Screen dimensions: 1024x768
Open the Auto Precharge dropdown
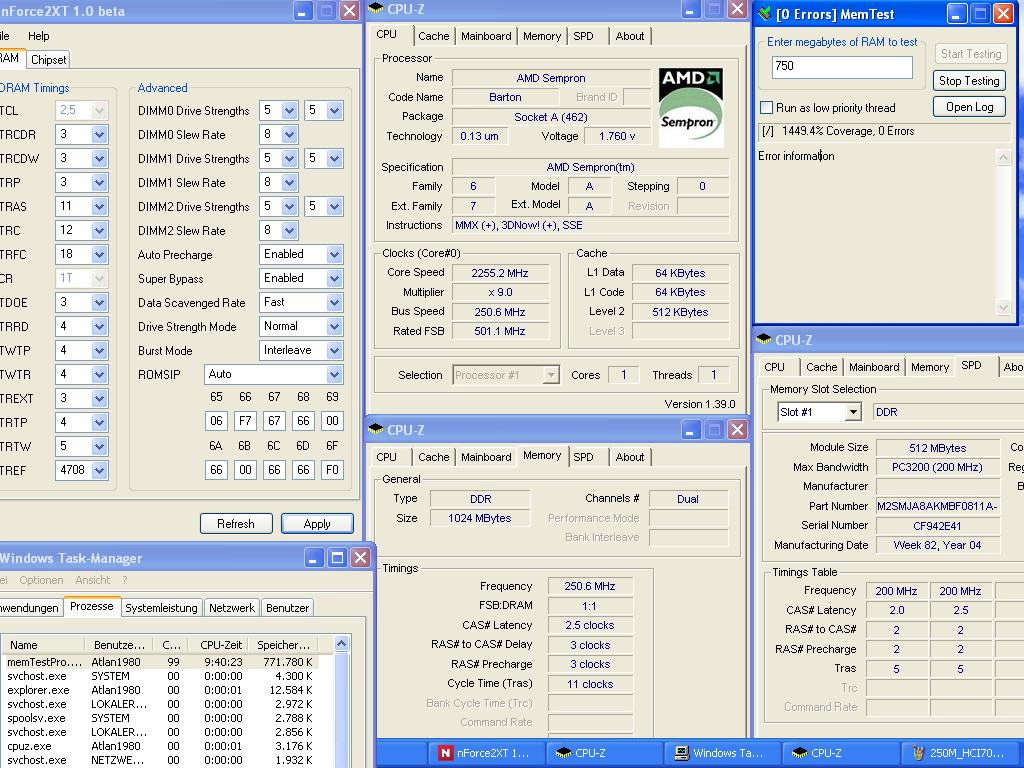pos(334,255)
